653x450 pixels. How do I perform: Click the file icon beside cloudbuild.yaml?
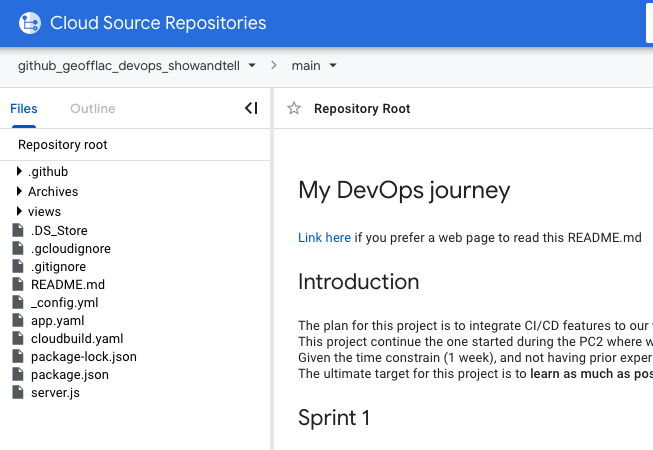pyautogui.click(x=18, y=338)
